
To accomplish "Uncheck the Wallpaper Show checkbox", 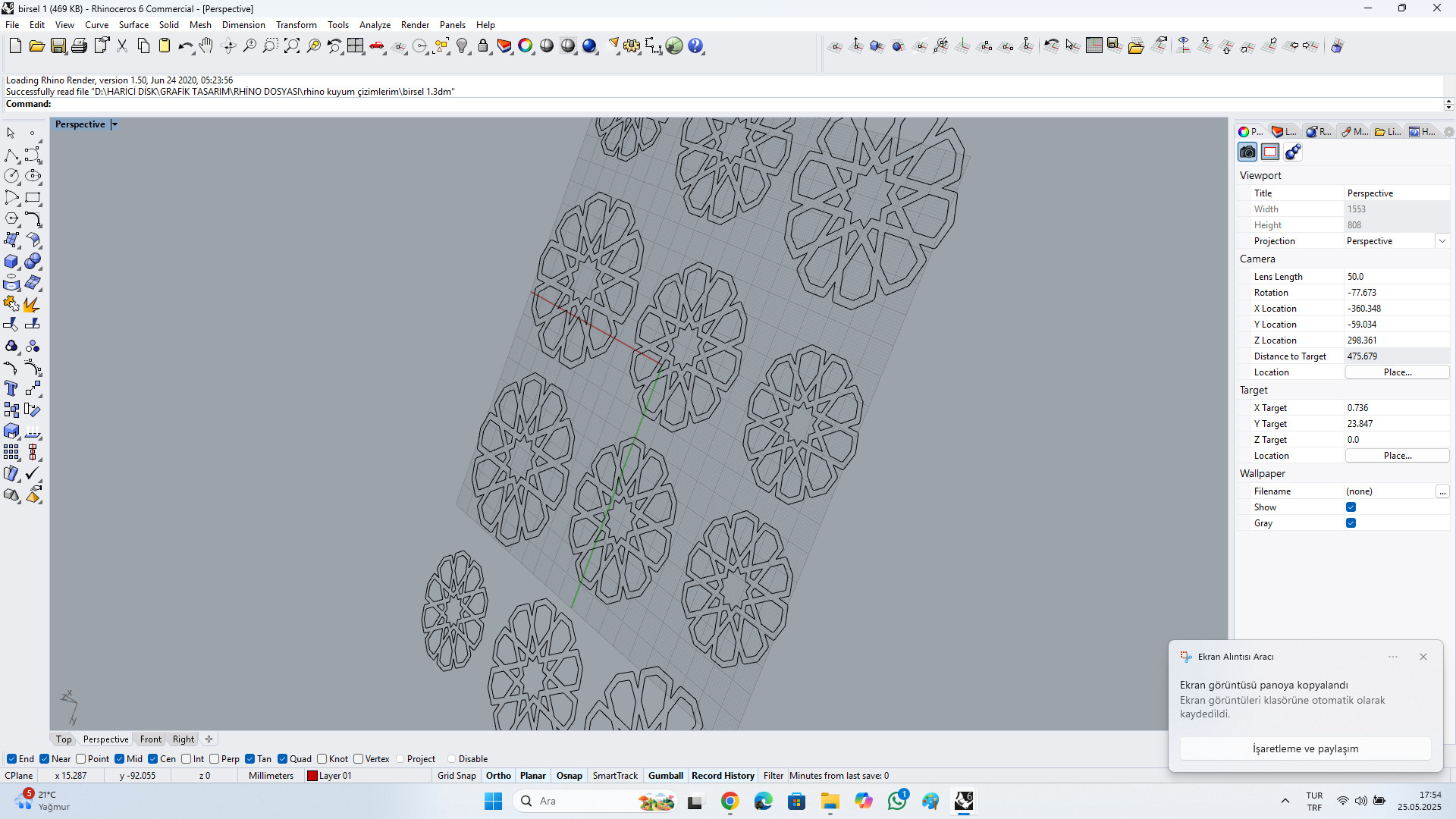I will (x=1351, y=507).
